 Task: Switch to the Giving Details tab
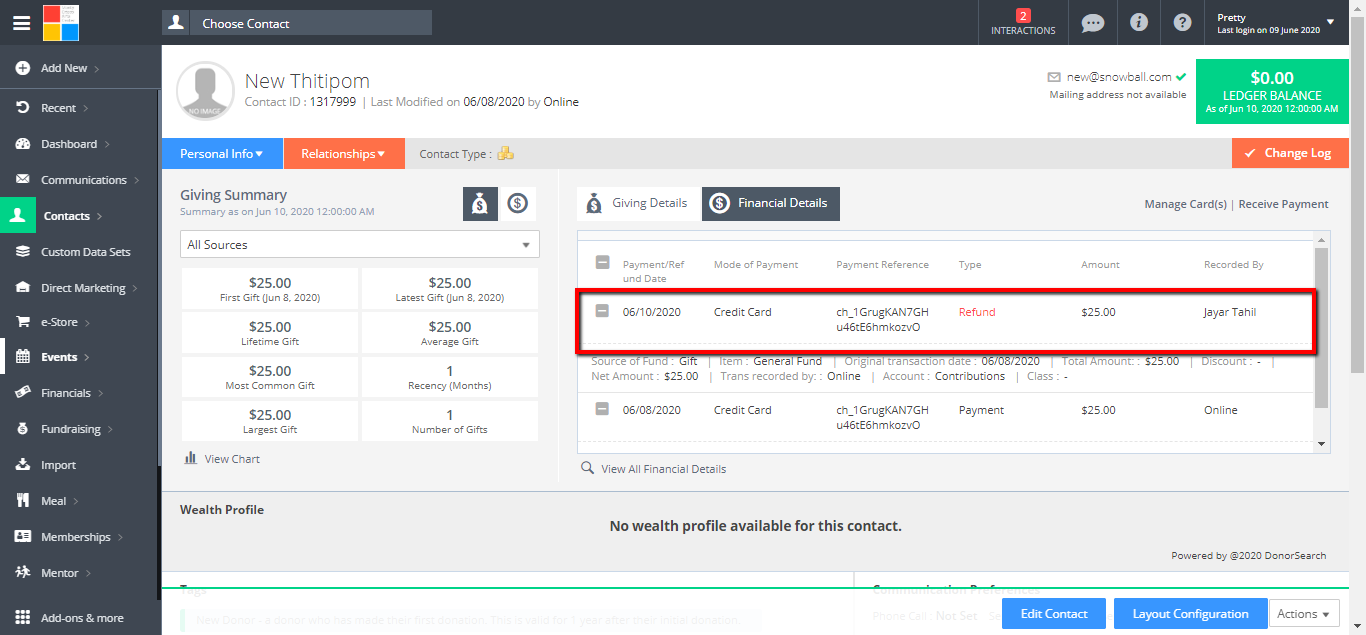637,203
